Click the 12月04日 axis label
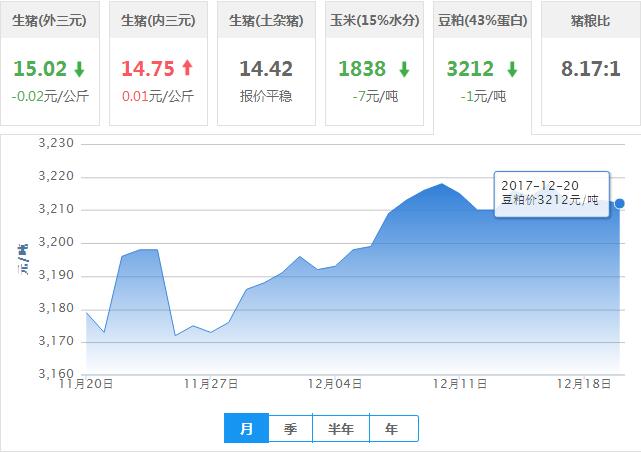Screen dimensions: 641x452 point(335,384)
